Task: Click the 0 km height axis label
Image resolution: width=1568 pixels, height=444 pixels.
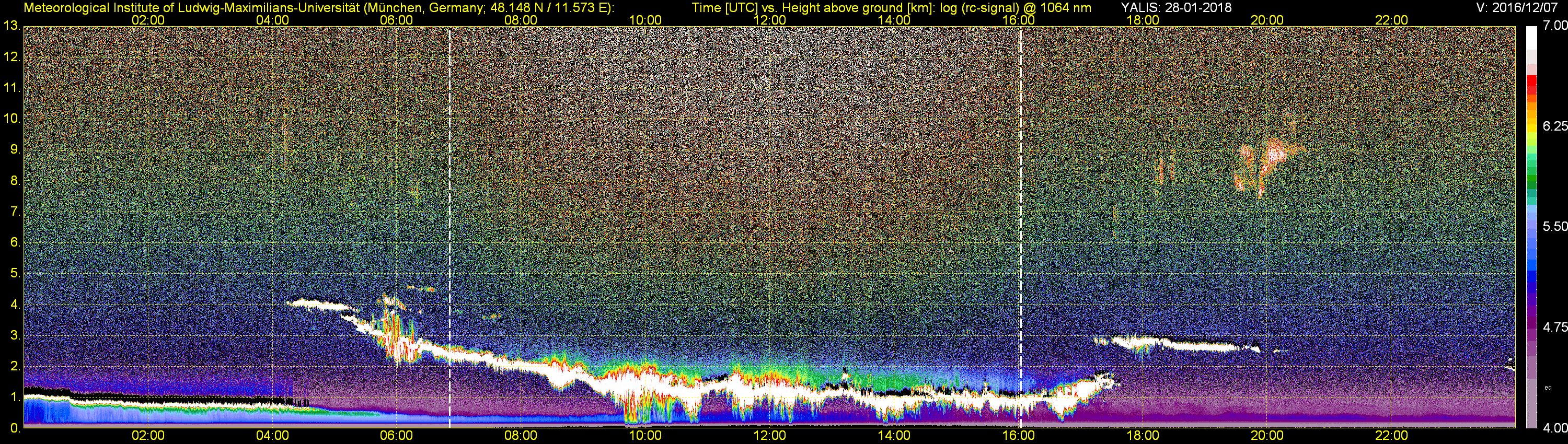Action: click(15, 428)
